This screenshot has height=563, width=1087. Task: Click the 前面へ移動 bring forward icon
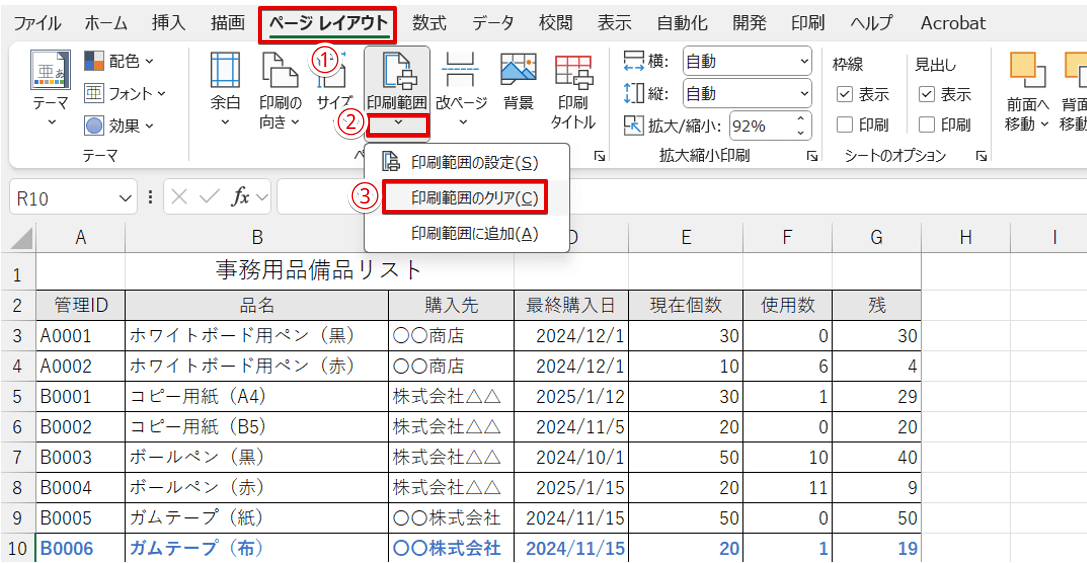tap(1028, 69)
